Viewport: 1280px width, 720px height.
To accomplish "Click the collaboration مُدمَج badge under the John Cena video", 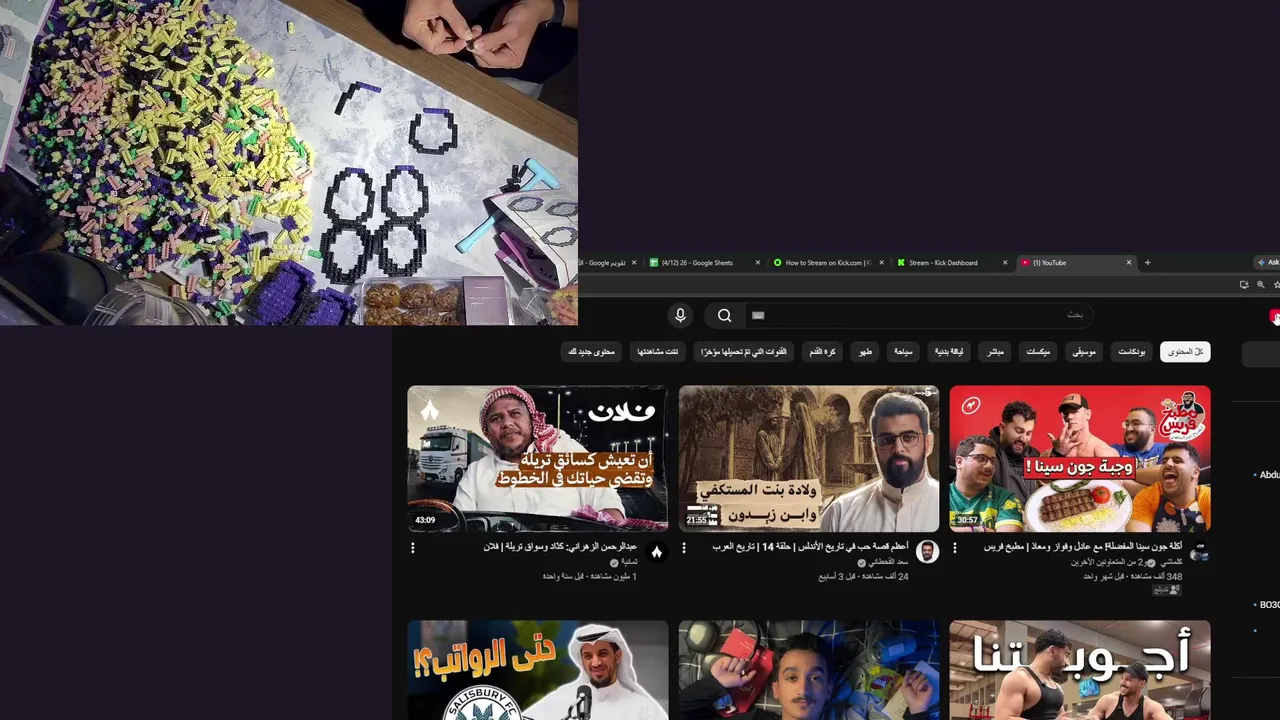I will pyautogui.click(x=1166, y=590).
